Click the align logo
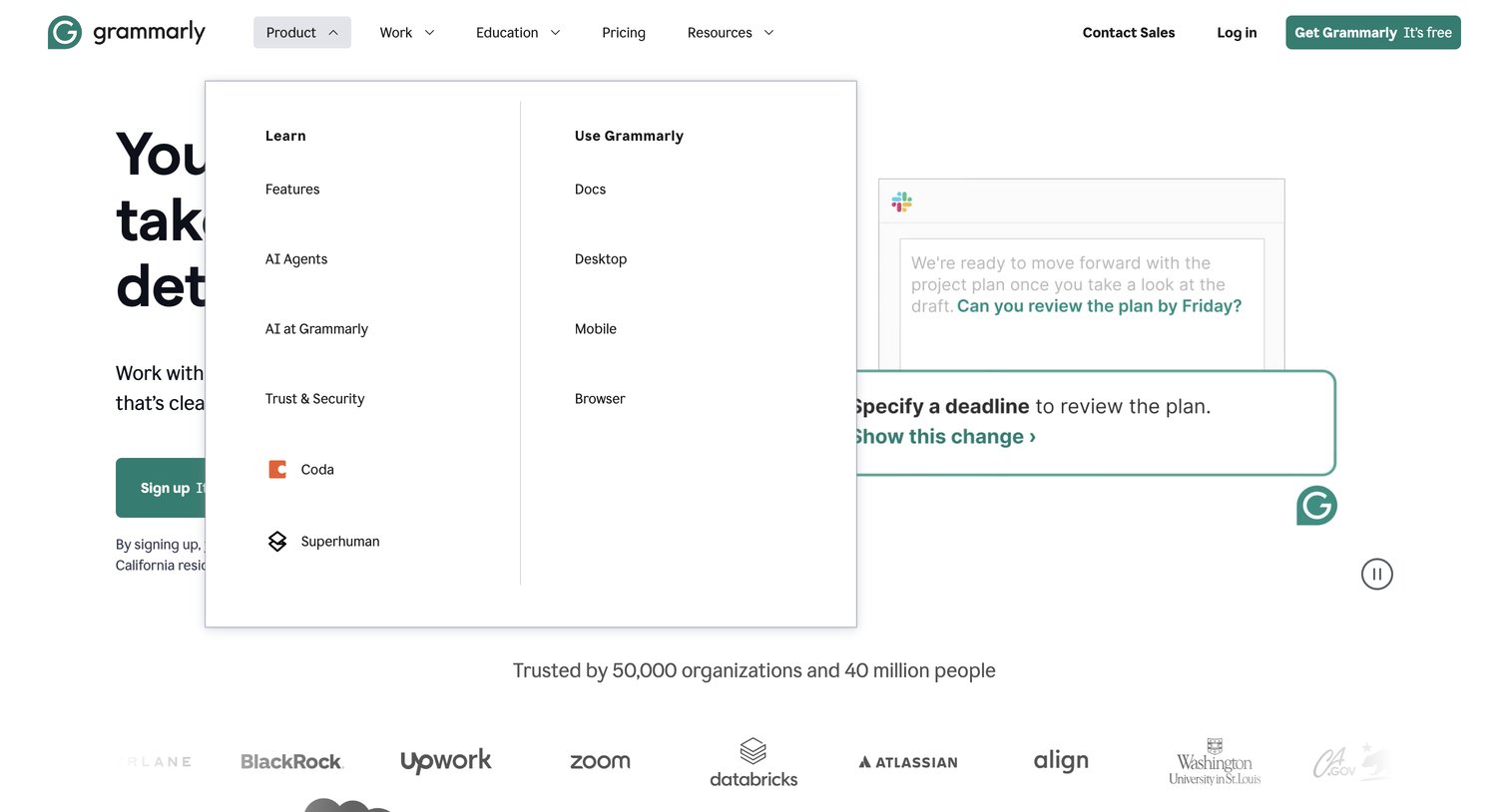Viewport: 1509px width, 812px height. coord(1061,760)
